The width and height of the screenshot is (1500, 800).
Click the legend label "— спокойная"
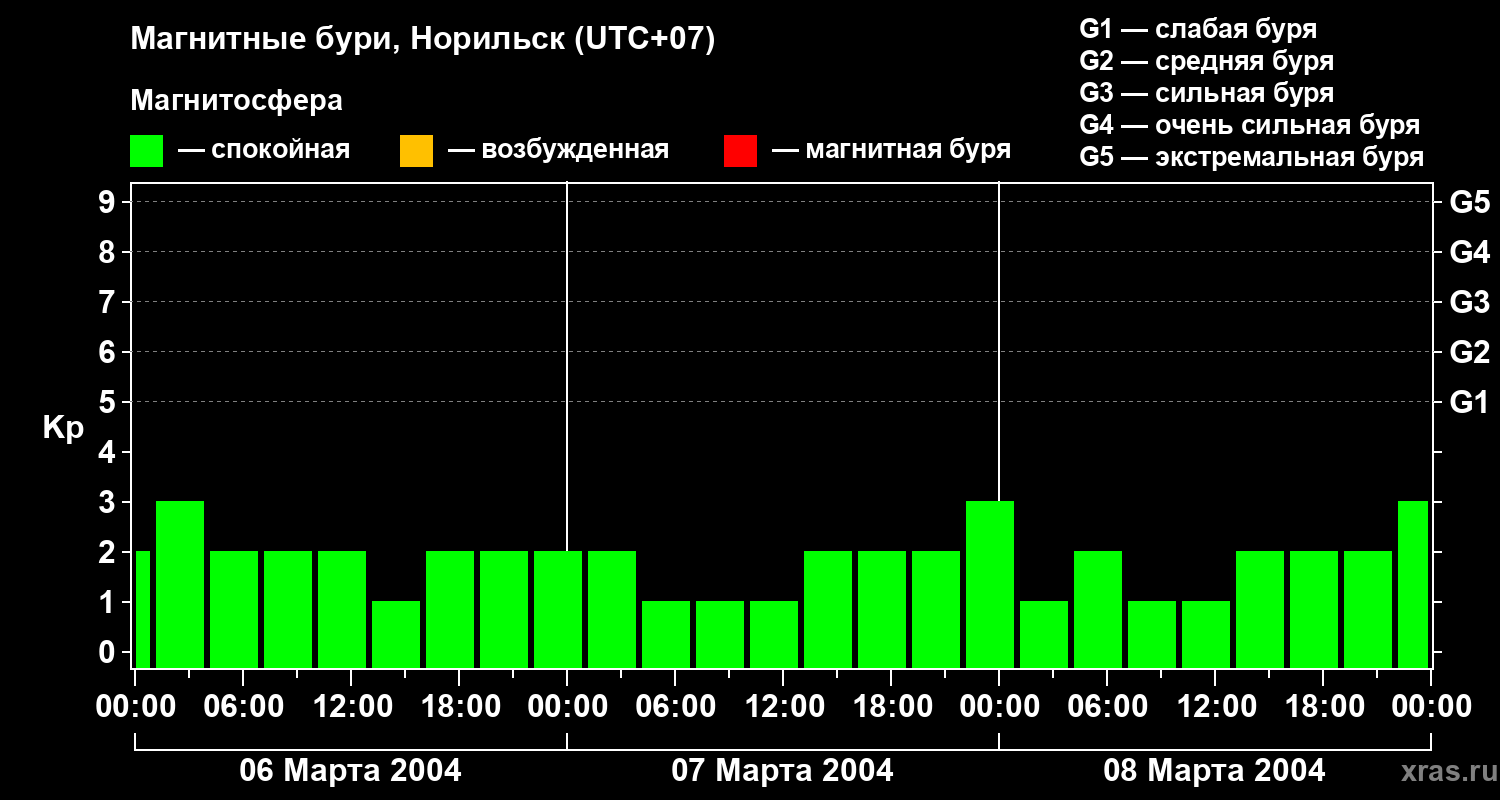[x=264, y=150]
